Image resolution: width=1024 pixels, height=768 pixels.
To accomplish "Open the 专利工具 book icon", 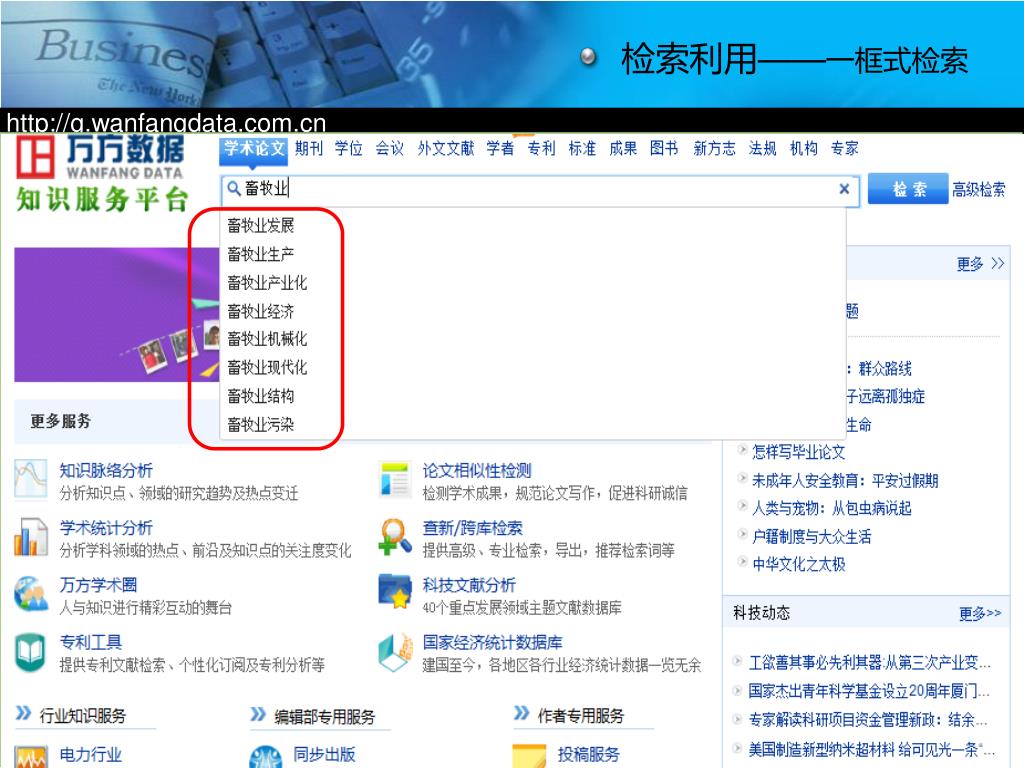I will (x=31, y=652).
